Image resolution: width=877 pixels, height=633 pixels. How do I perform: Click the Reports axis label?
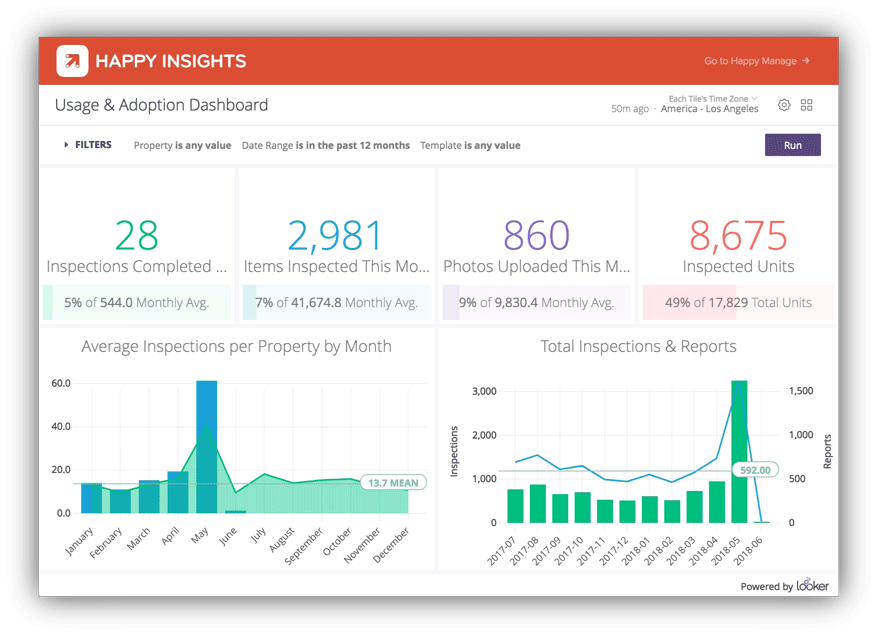(x=827, y=451)
